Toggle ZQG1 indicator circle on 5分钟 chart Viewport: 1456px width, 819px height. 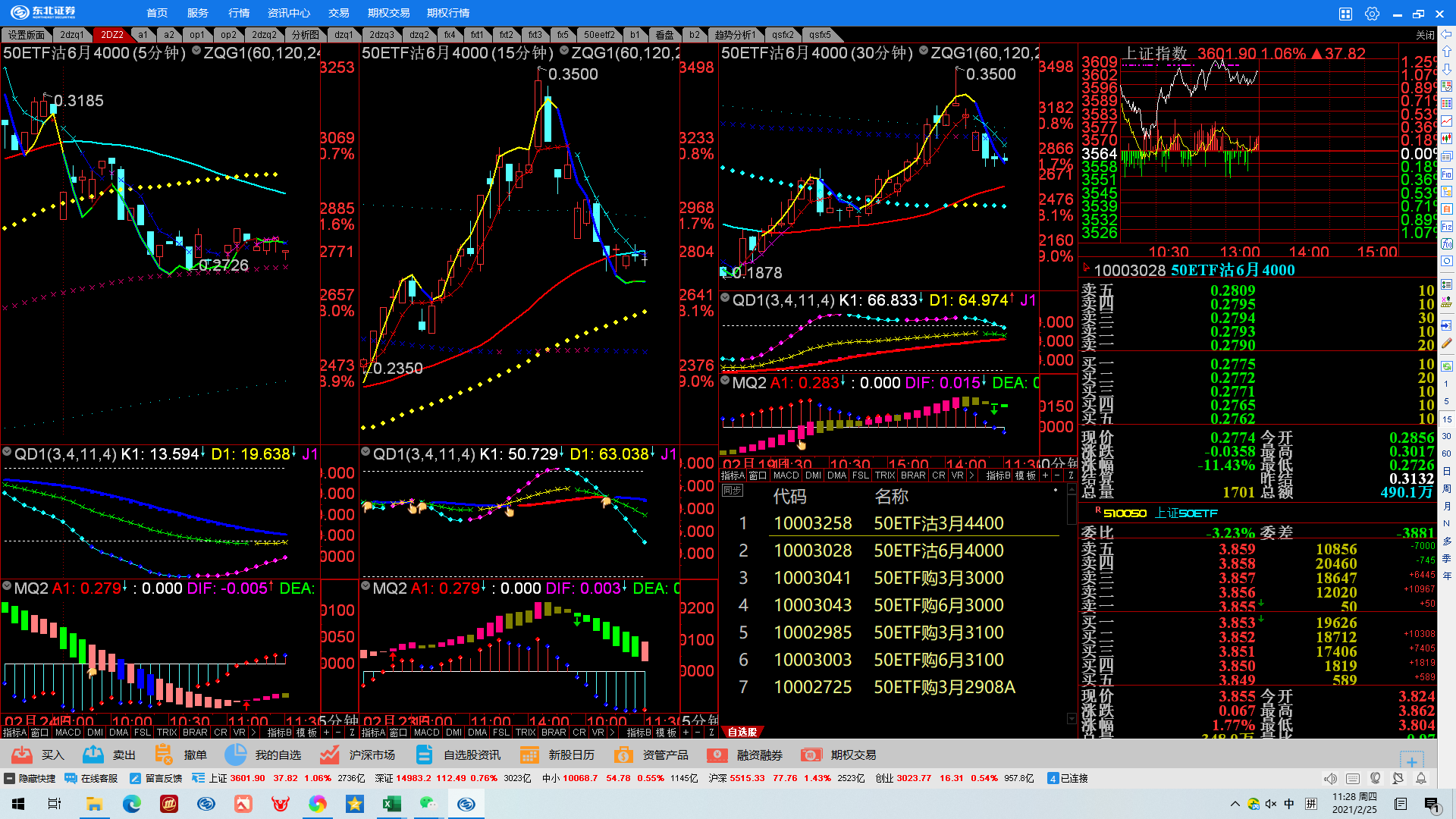point(196,51)
